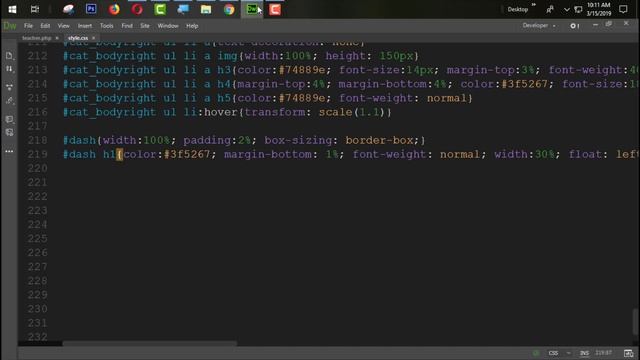Open the blue chat bubbles taskbar icon
This screenshot has height=360, width=640.
click(x=183, y=9)
